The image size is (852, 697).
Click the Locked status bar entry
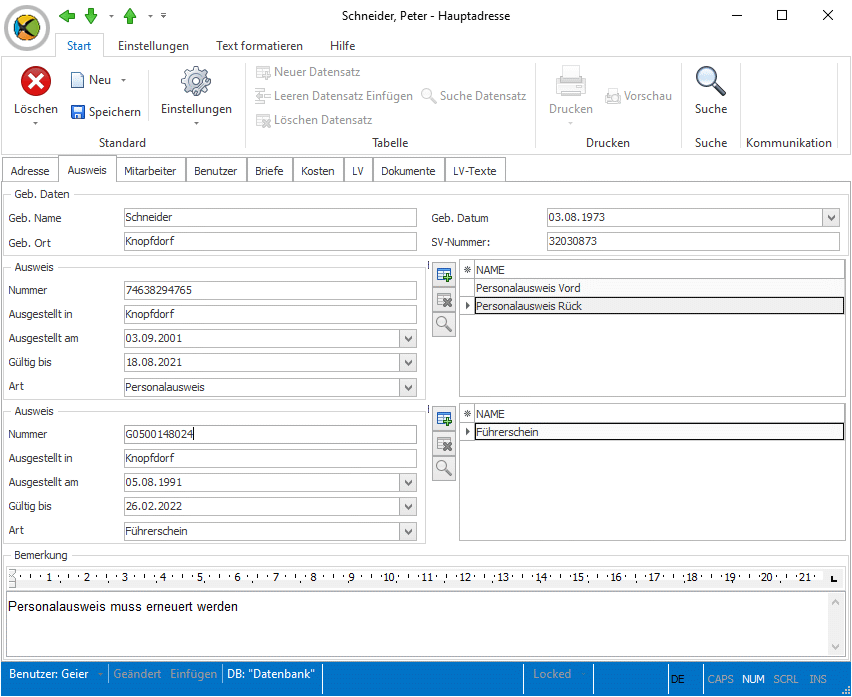coord(552,674)
